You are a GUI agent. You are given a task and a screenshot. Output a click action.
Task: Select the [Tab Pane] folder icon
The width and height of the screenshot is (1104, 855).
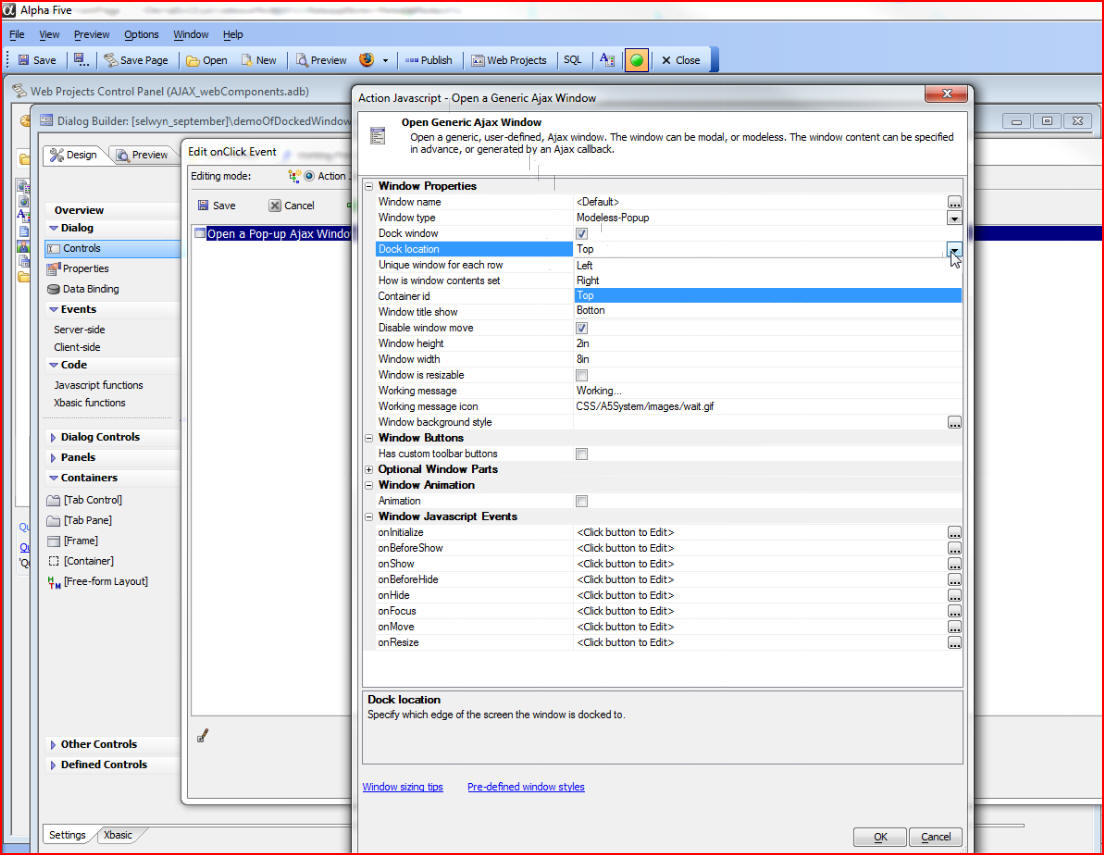click(x=53, y=520)
